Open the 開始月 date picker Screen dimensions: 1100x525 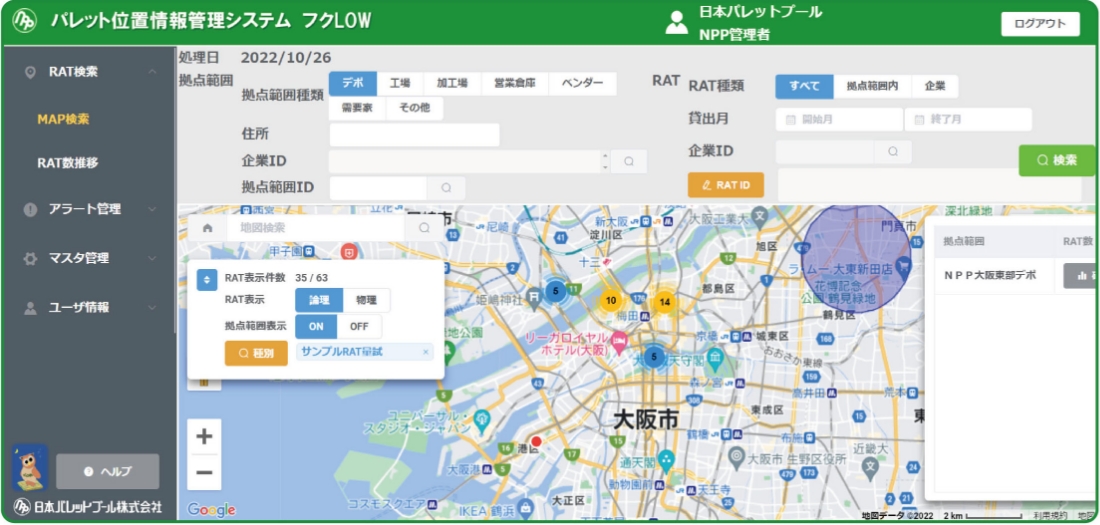[x=839, y=119]
